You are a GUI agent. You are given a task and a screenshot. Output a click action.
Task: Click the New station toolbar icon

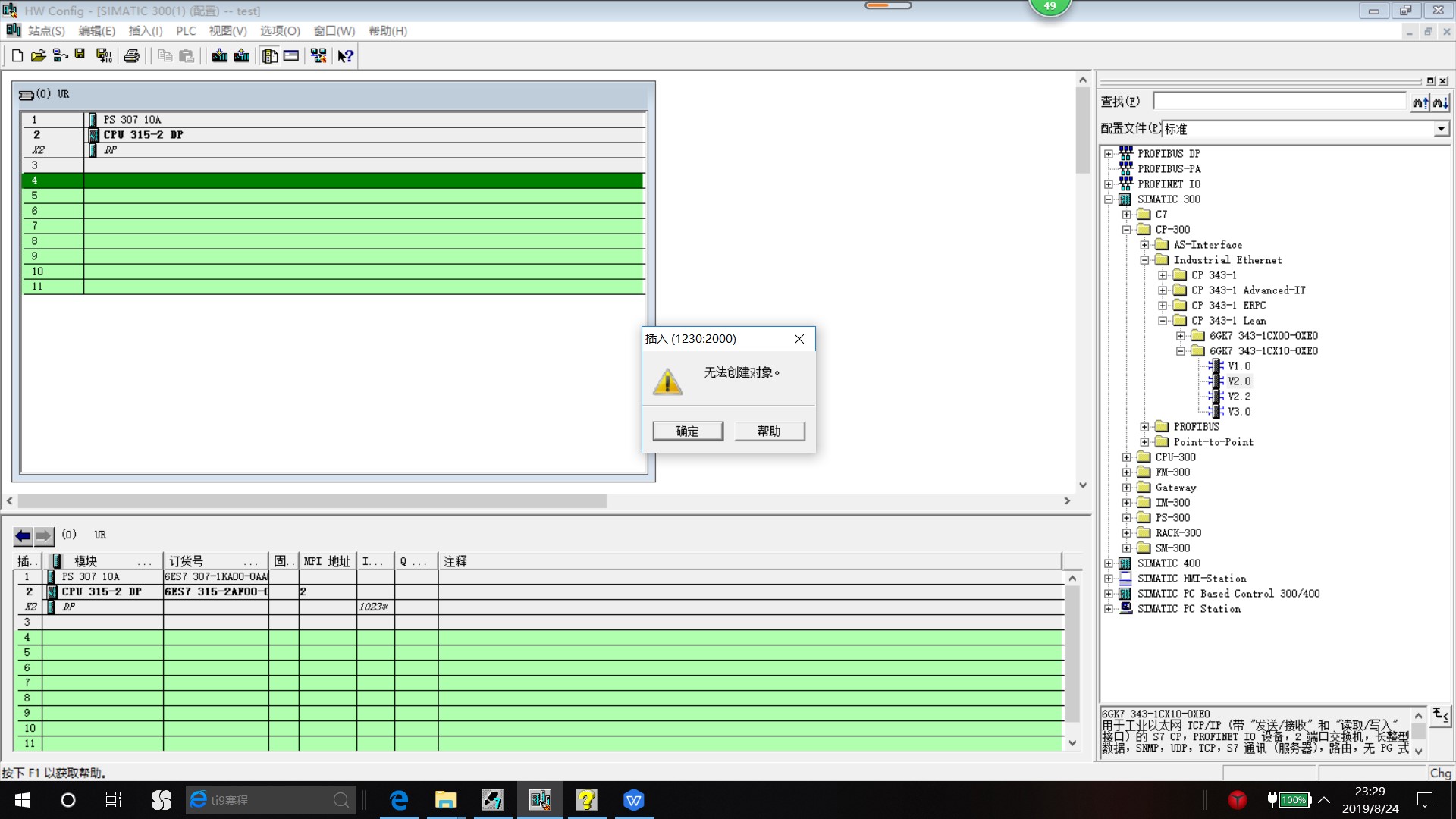tap(17, 55)
